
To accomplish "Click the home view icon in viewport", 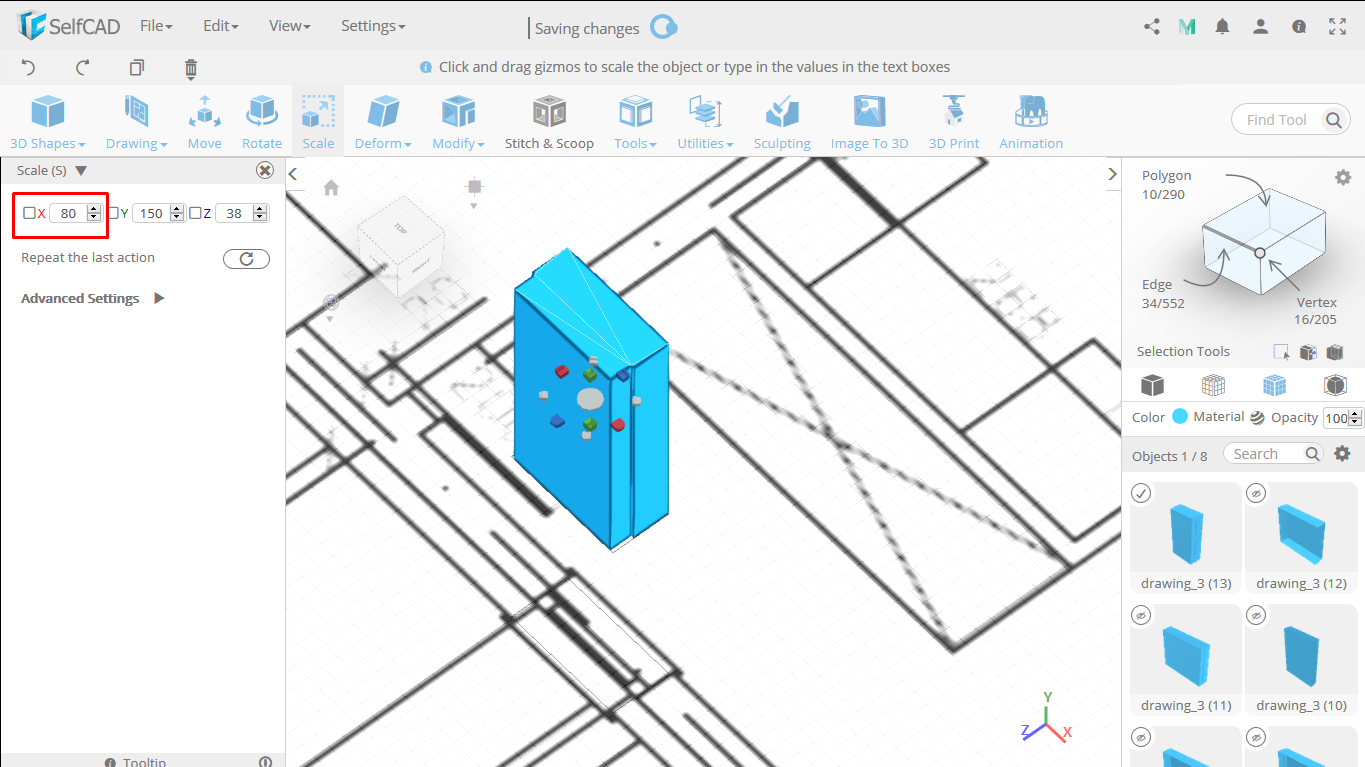I will (331, 188).
